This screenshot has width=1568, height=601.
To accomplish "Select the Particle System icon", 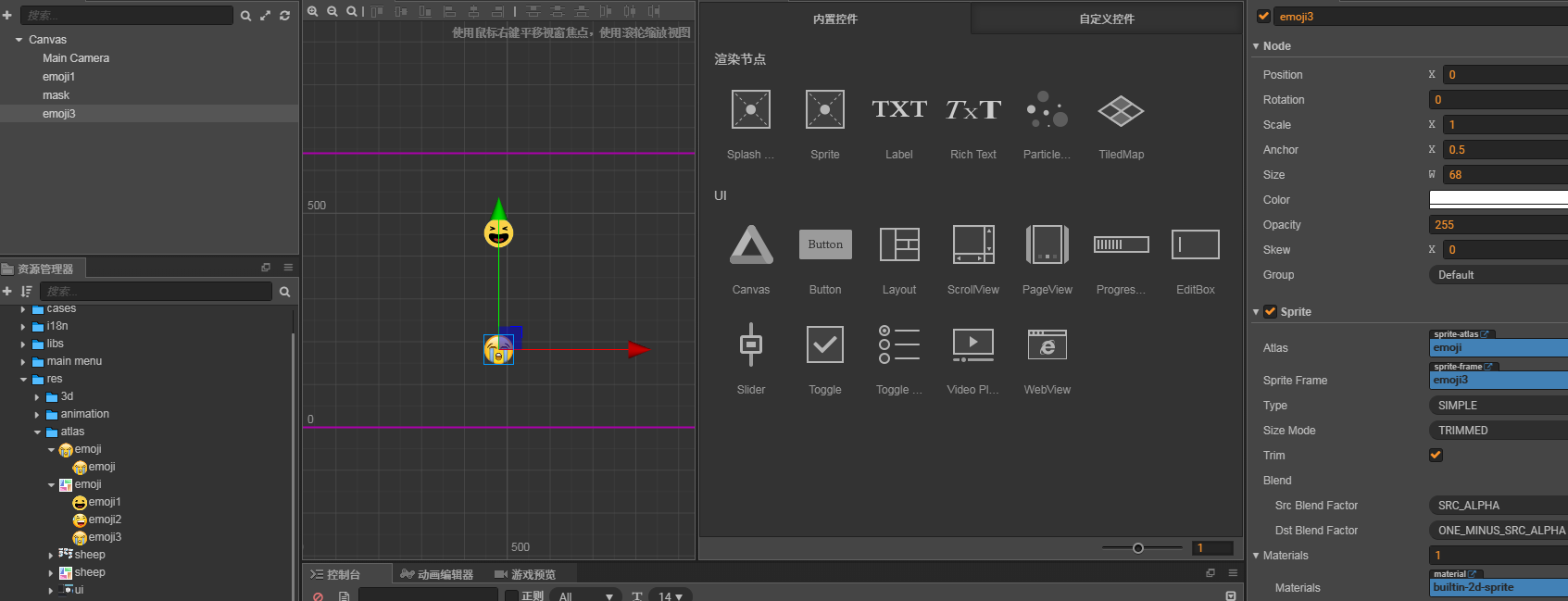I will 1047,109.
